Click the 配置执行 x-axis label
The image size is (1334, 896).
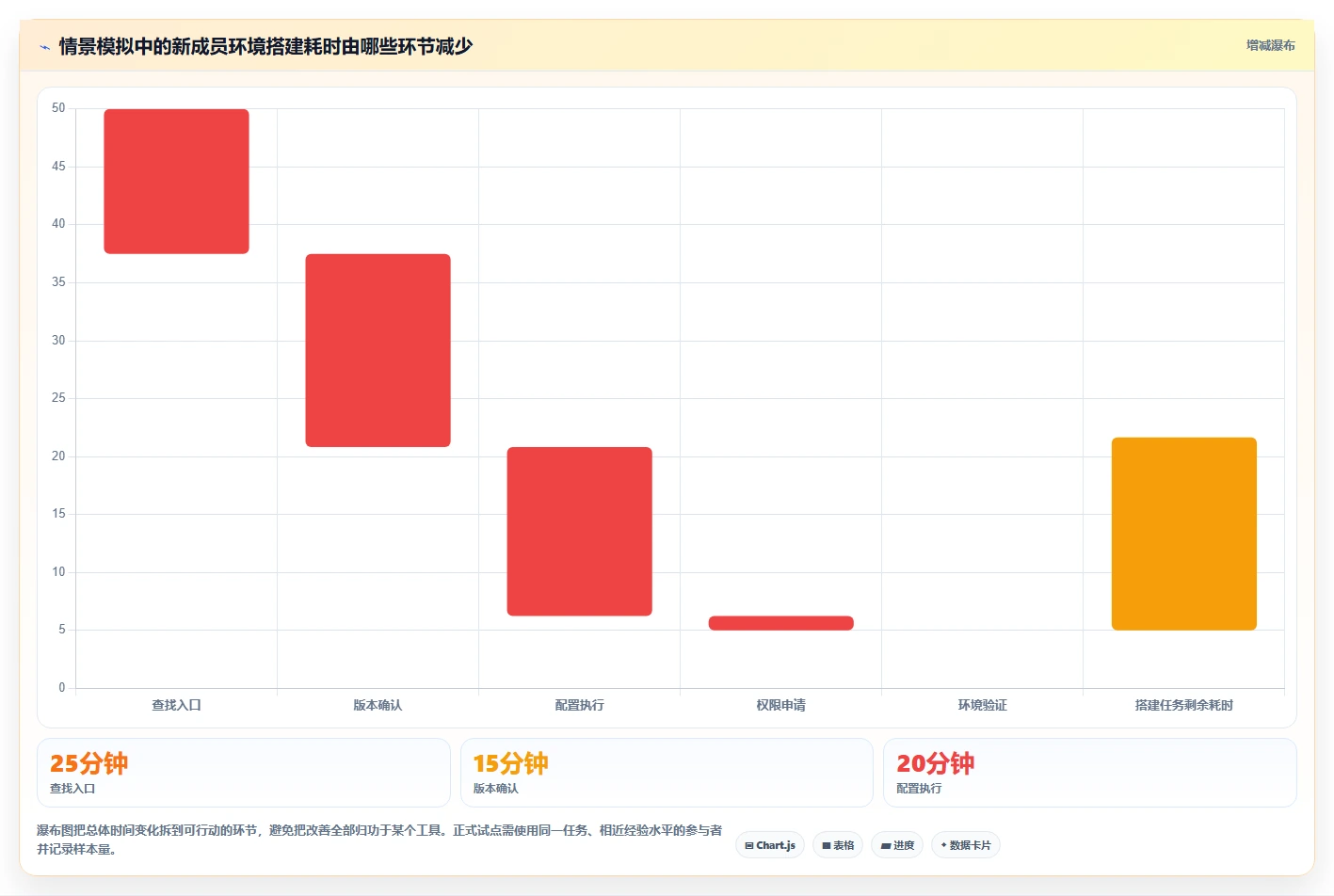579,705
